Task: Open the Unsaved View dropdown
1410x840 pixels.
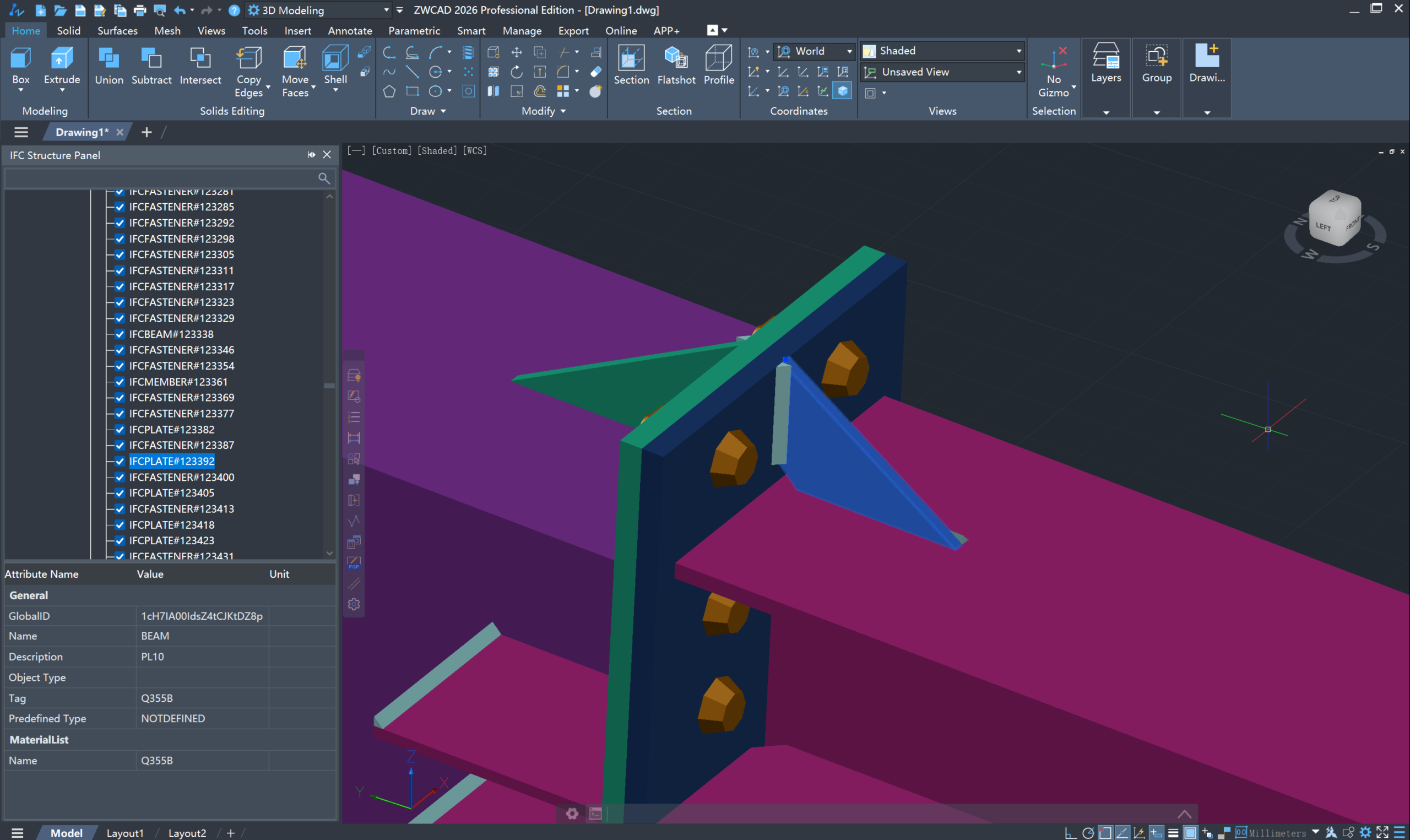Action: pos(942,72)
